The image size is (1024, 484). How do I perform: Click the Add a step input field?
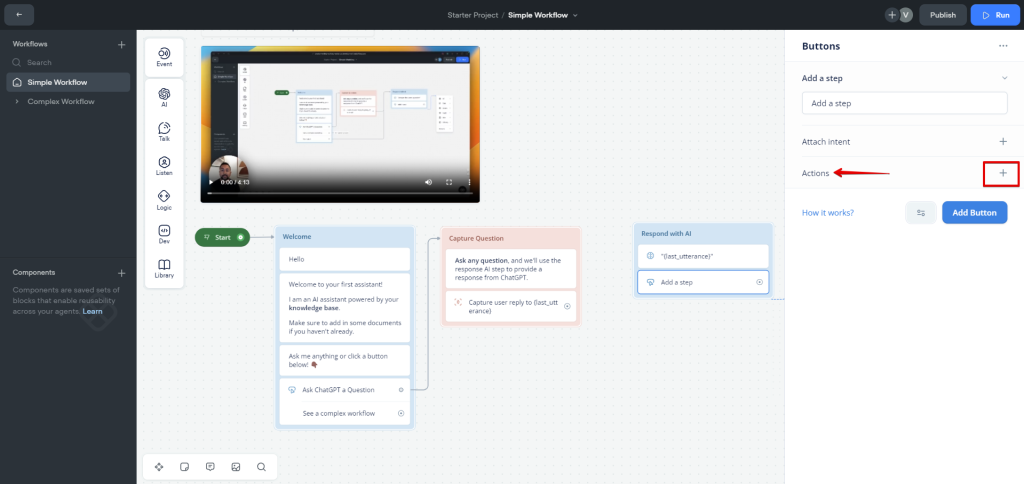click(x=904, y=103)
